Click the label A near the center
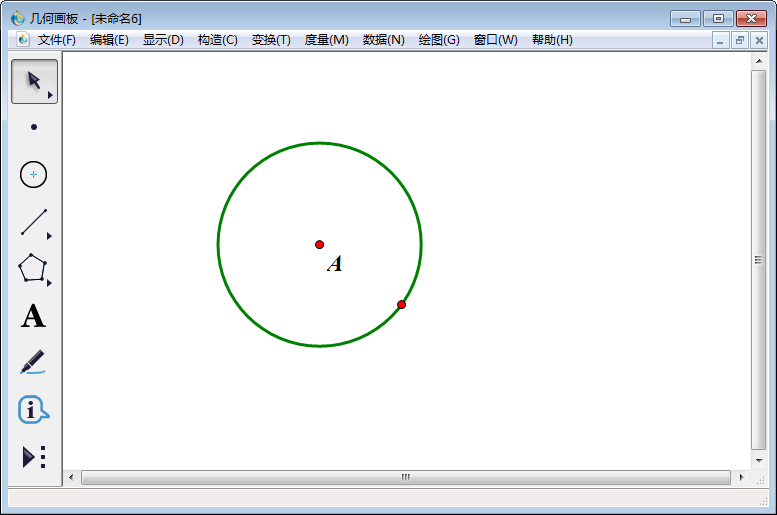The width and height of the screenshot is (777, 515). point(335,264)
